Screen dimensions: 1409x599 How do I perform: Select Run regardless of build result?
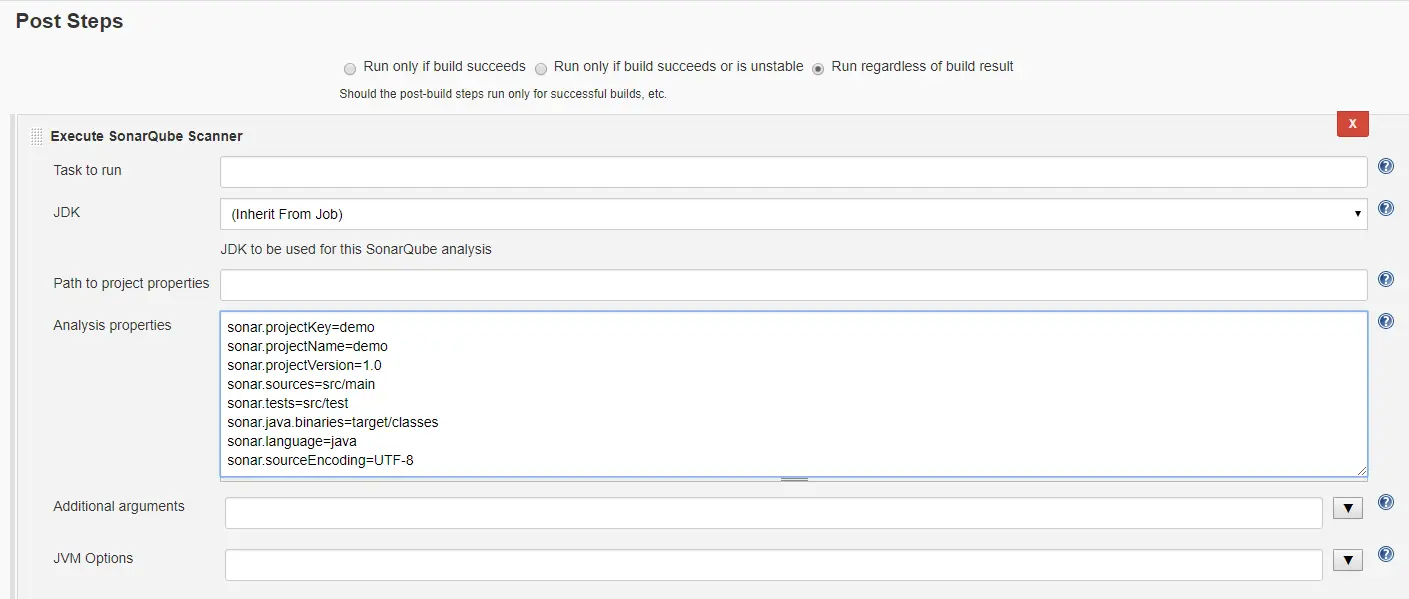tap(819, 68)
